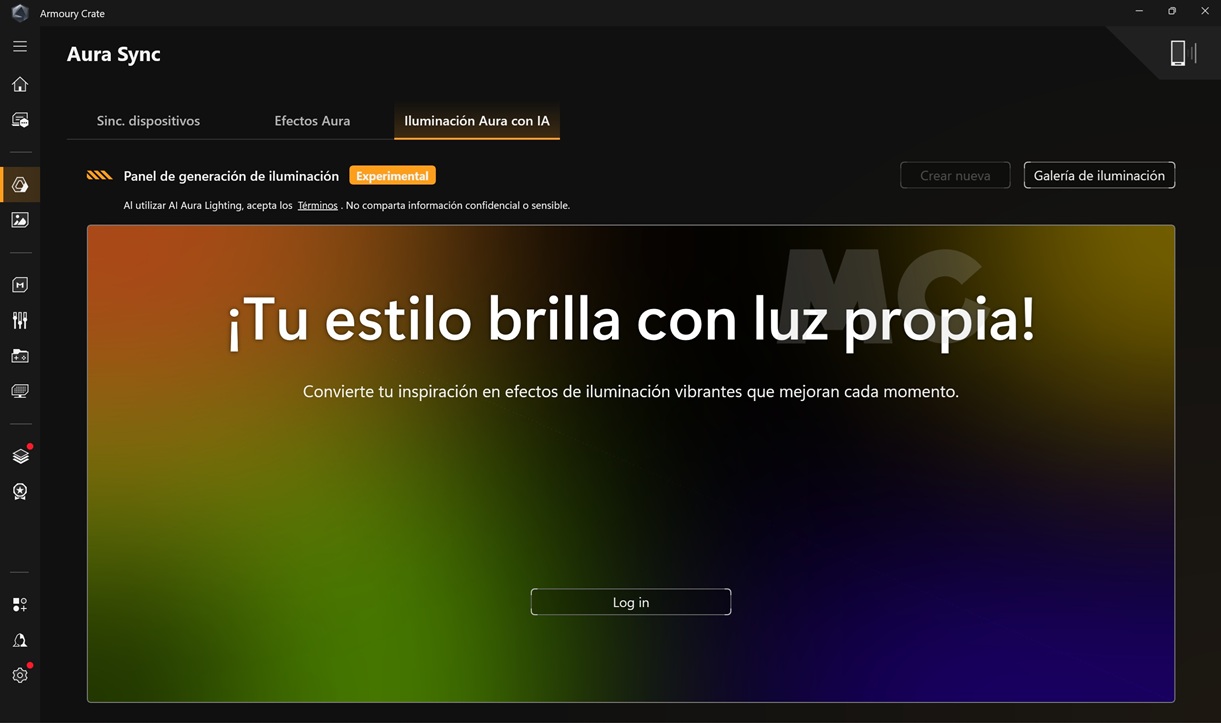
Task: Switch to the Sinc. dispositivos tab
Action: pyautogui.click(x=148, y=121)
